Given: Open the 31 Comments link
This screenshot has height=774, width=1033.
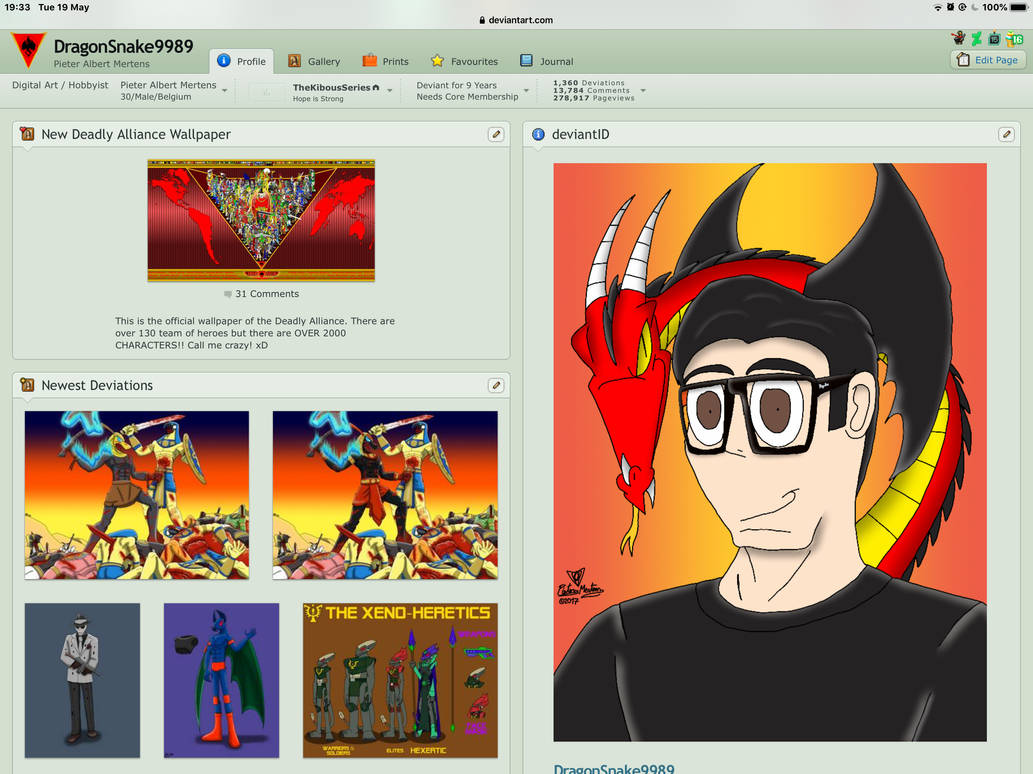Looking at the screenshot, I should 267,294.
